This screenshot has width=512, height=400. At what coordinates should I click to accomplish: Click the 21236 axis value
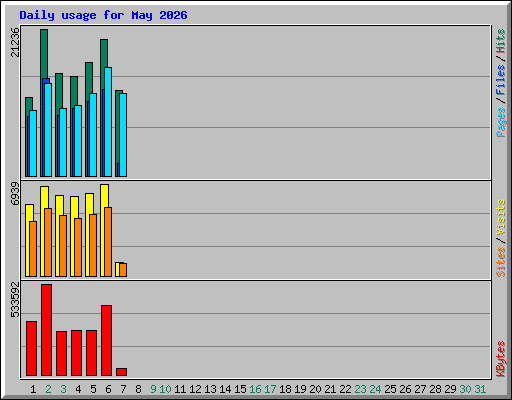pos(15,42)
